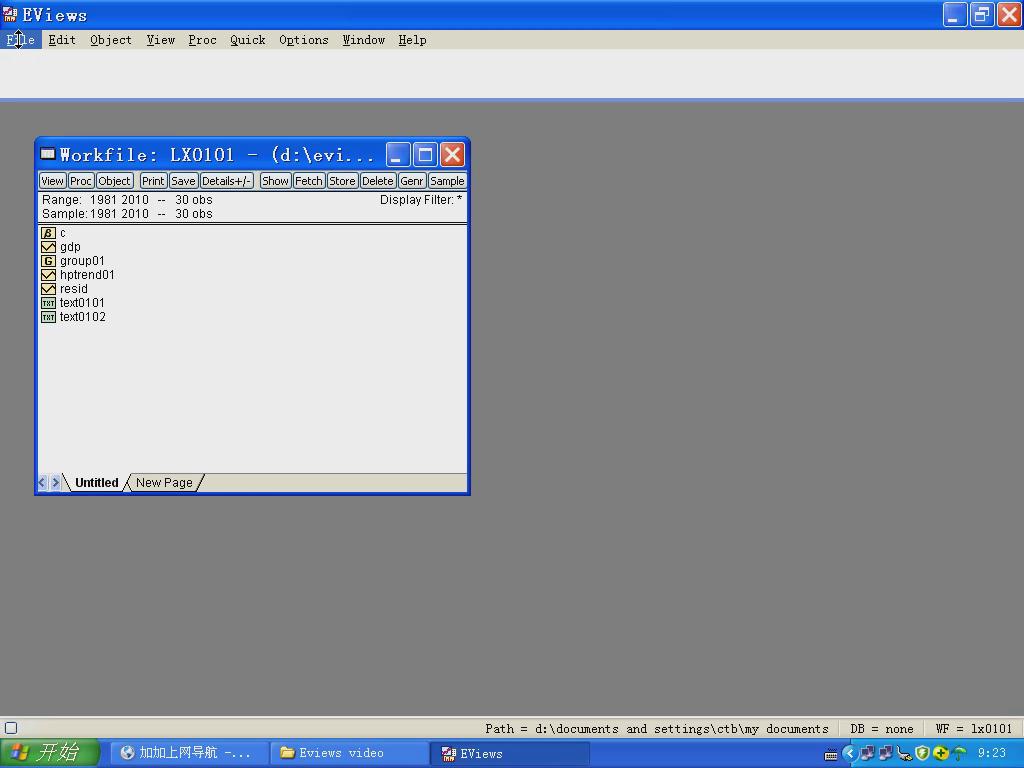The width and height of the screenshot is (1024, 768).
Task: Open the Window menu
Action: pos(364,40)
